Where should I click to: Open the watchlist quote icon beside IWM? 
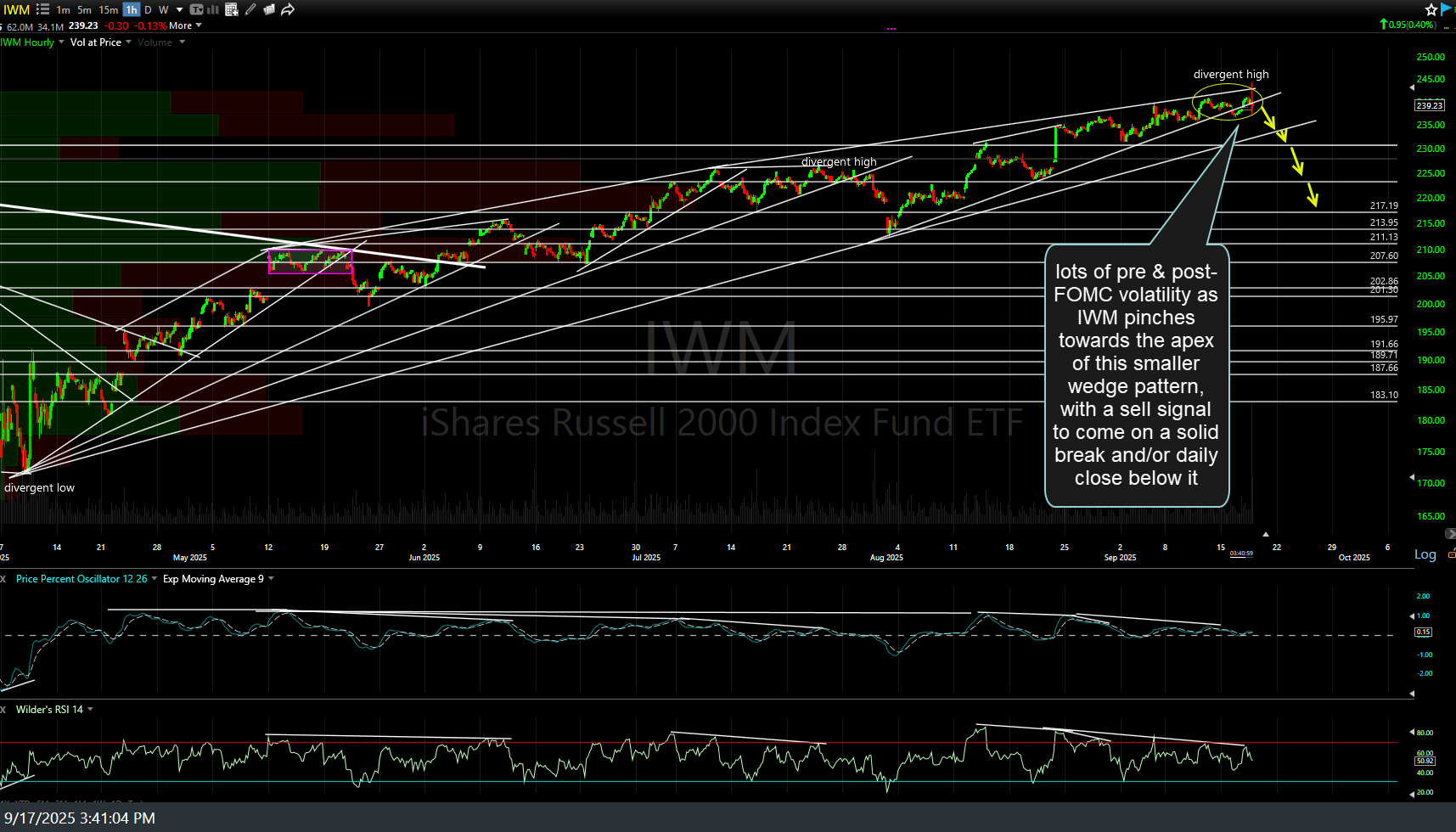pyautogui.click(x=42, y=9)
